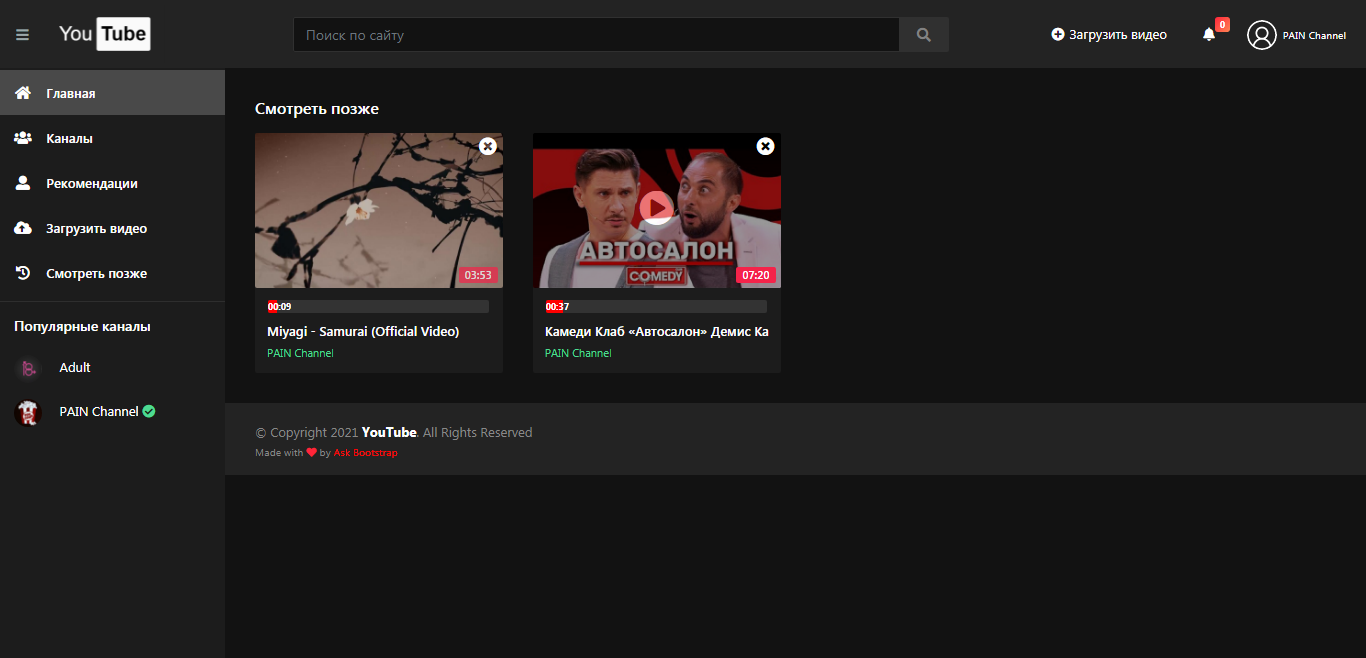The height and width of the screenshot is (658, 1366).
Task: Open the PAIN Channel avatar in sidebar
Action: 28,412
